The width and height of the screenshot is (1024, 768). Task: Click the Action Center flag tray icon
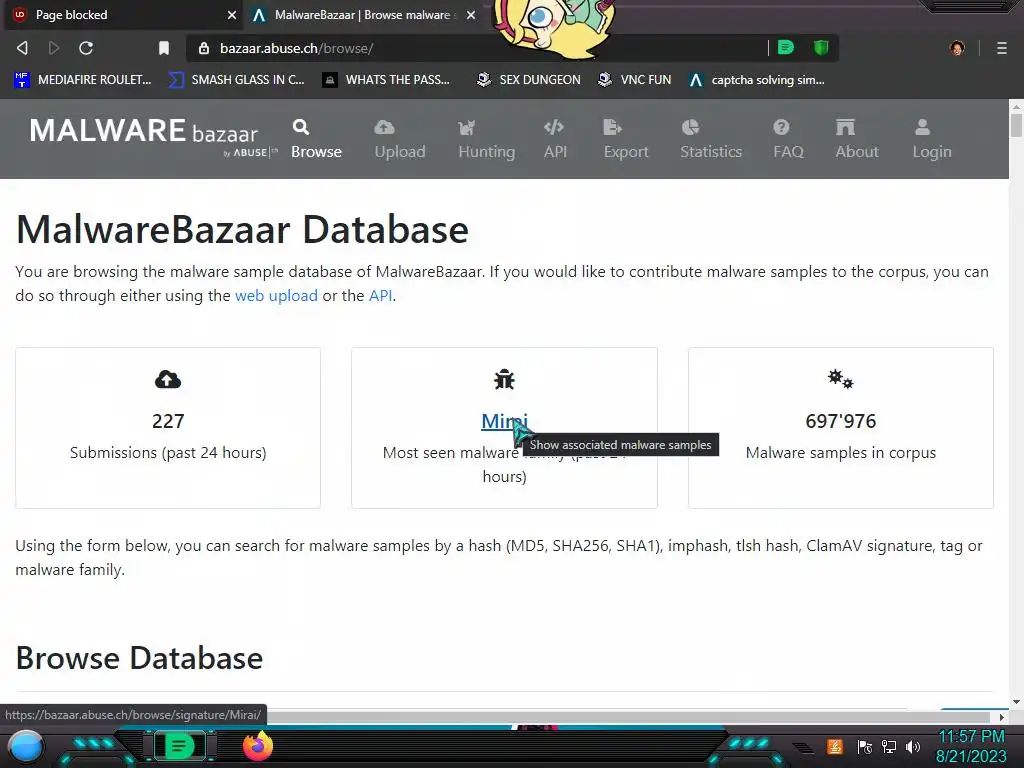coord(865,746)
